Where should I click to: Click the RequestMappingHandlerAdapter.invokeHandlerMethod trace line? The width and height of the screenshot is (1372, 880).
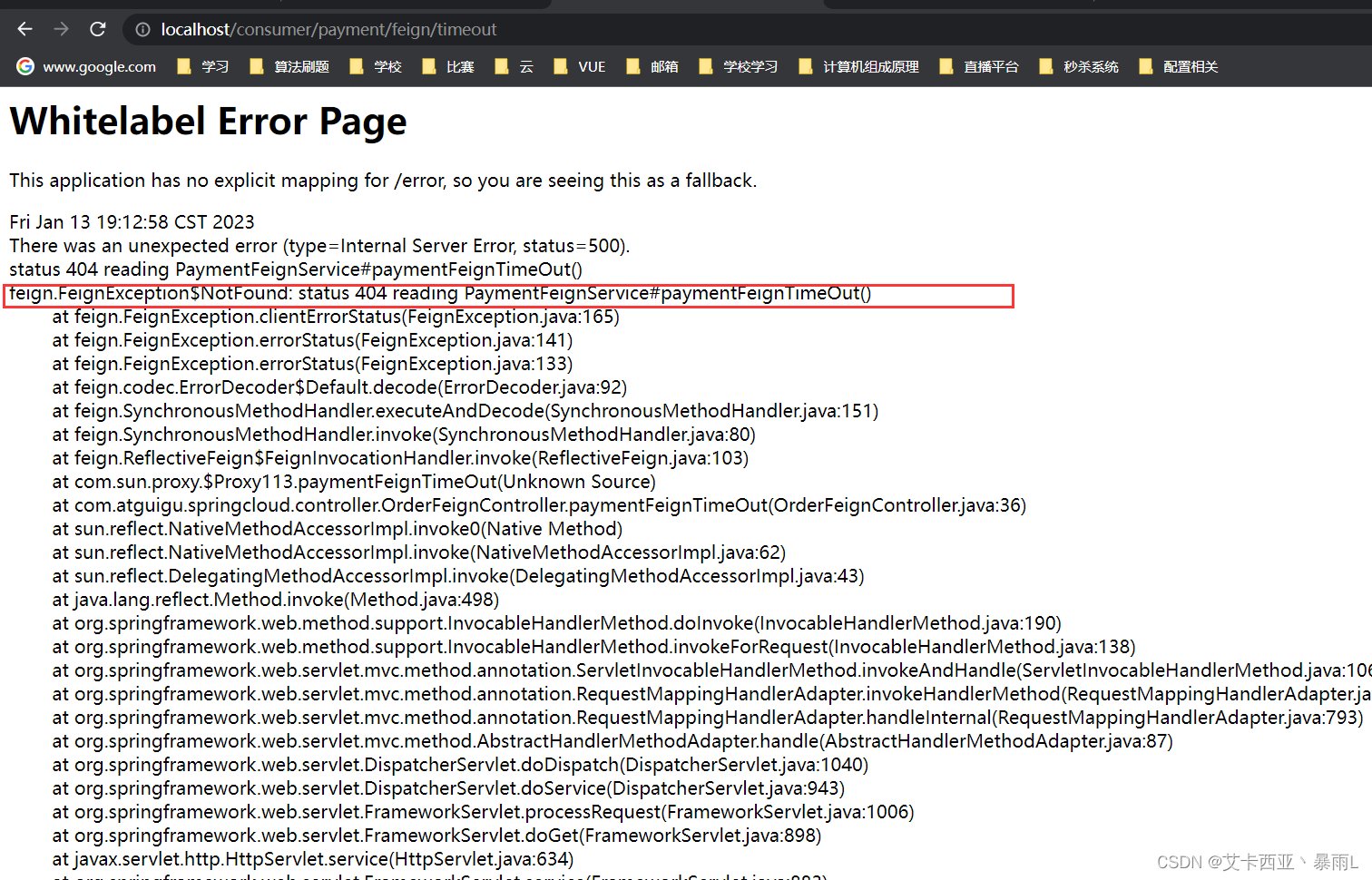coord(711,694)
